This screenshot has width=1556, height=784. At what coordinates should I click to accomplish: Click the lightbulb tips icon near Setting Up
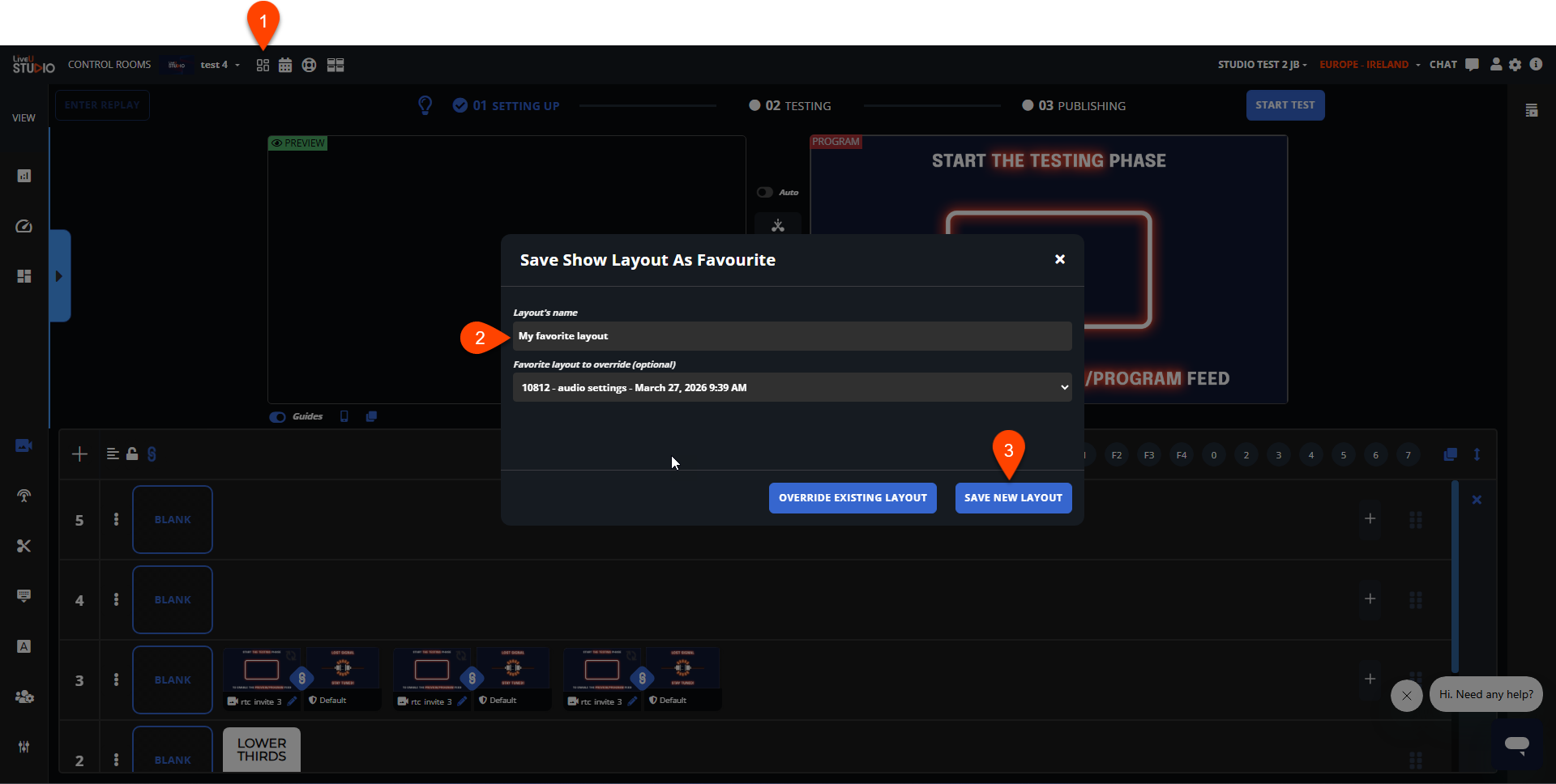tap(425, 105)
